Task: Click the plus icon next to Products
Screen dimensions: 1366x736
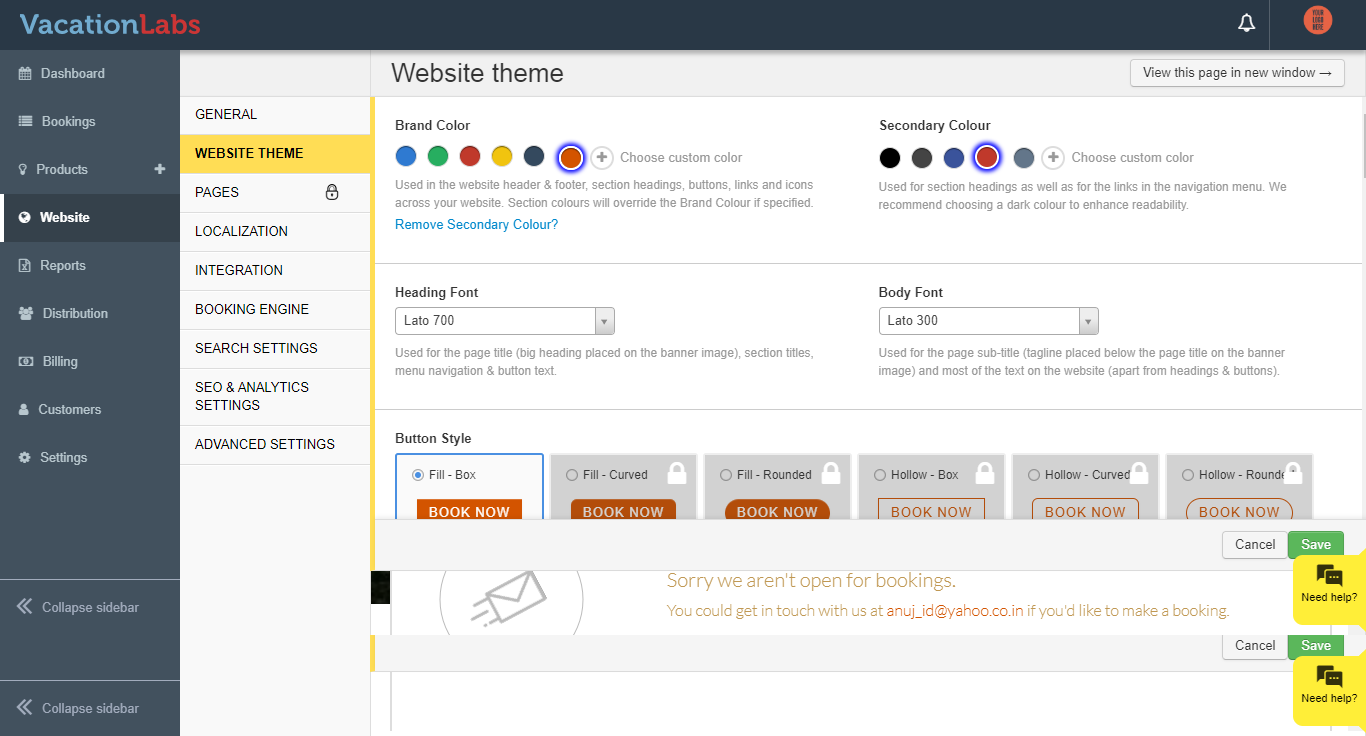Action: click(159, 169)
